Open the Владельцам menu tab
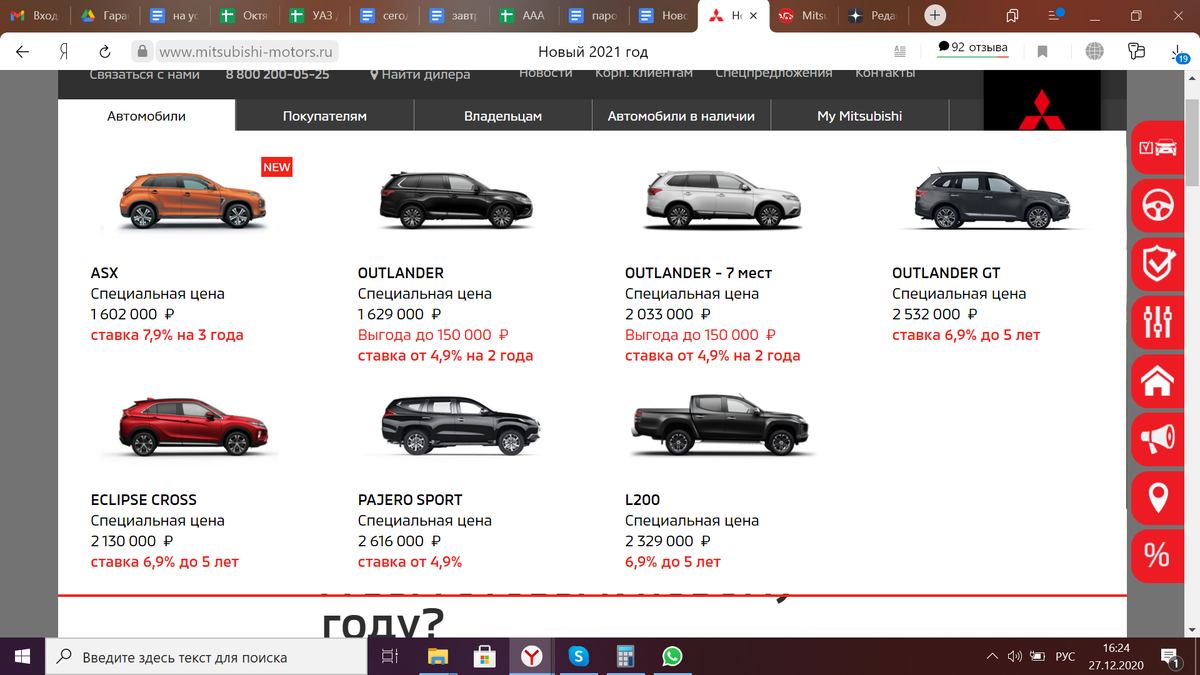The image size is (1200, 675). (503, 116)
